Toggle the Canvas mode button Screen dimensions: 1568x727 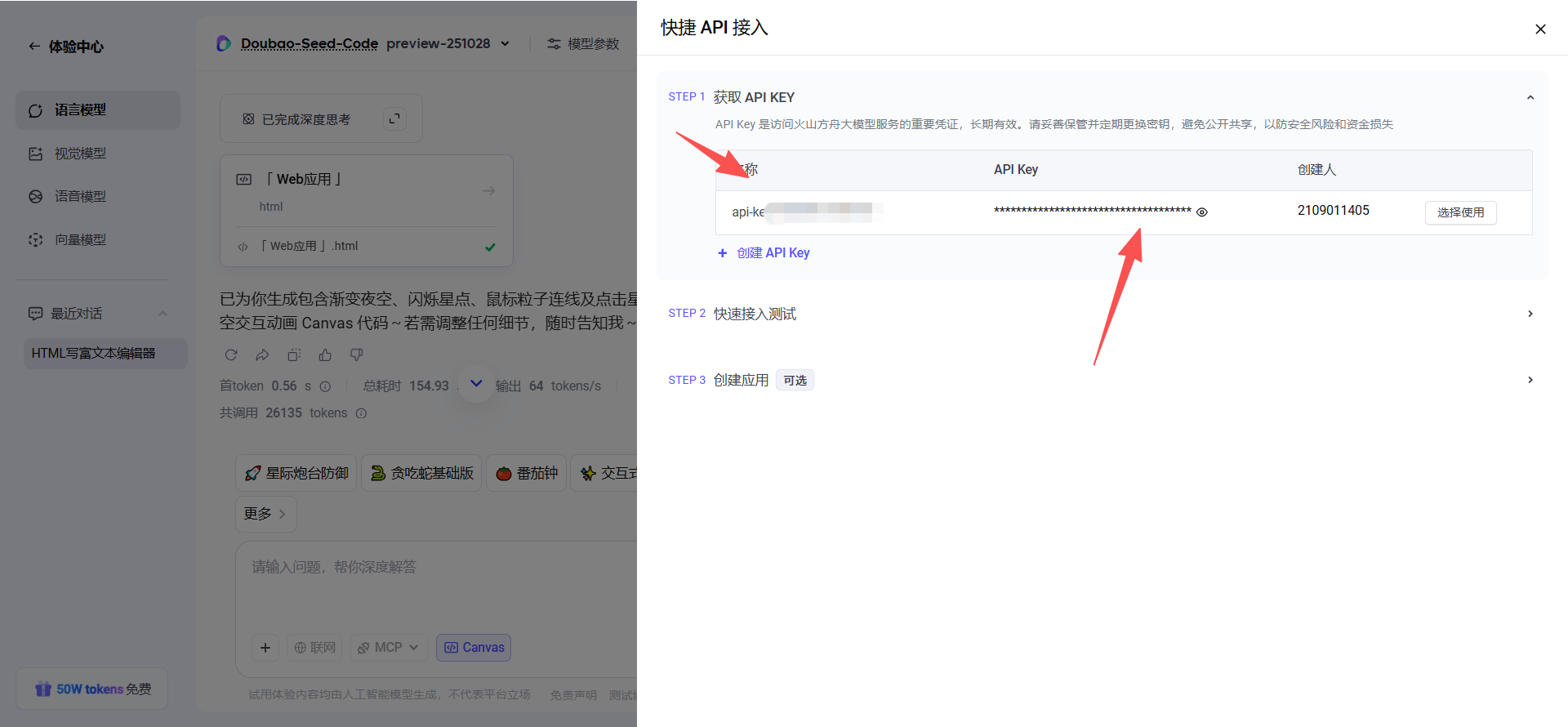click(x=474, y=648)
